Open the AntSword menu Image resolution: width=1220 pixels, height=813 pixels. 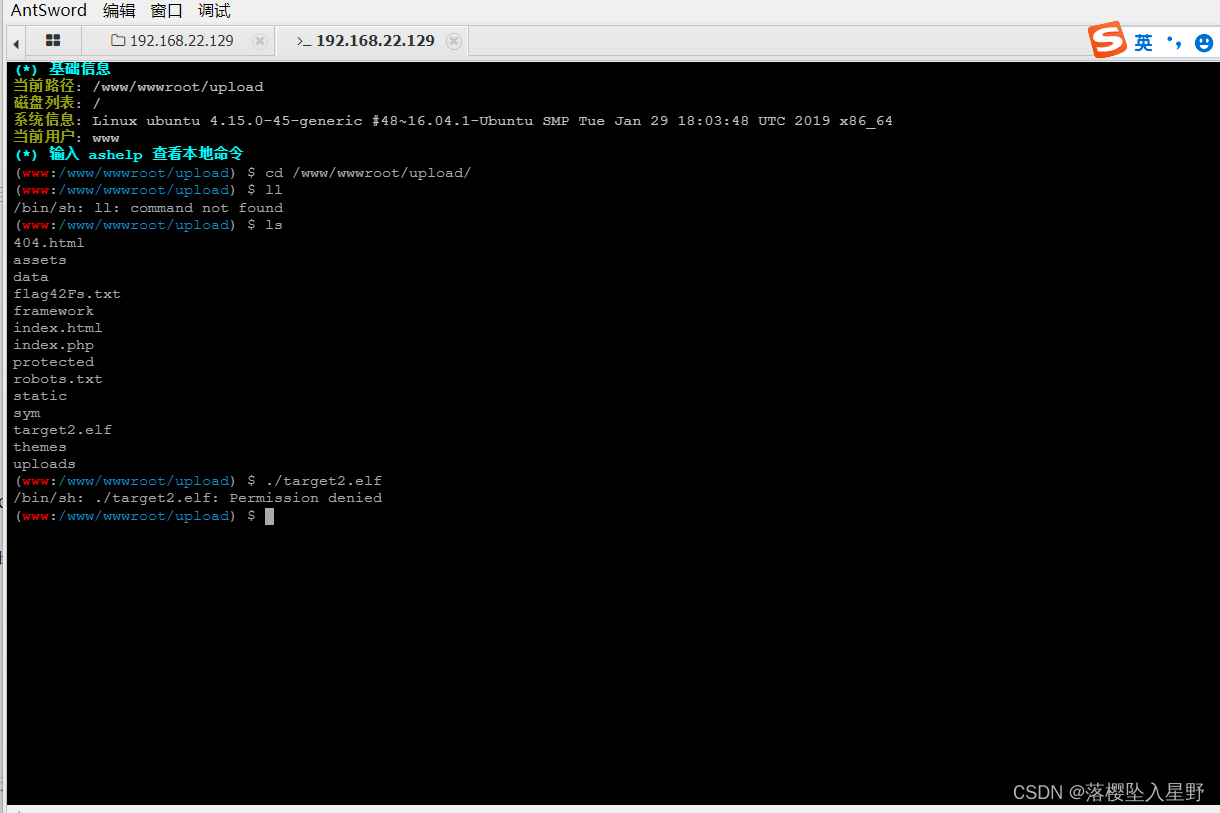tap(49, 11)
